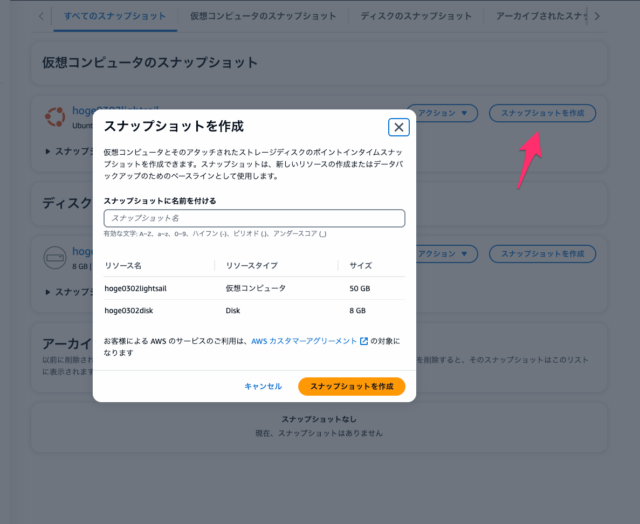Click the 50 GB size cell
The height and width of the screenshot is (524, 640).
point(360,289)
